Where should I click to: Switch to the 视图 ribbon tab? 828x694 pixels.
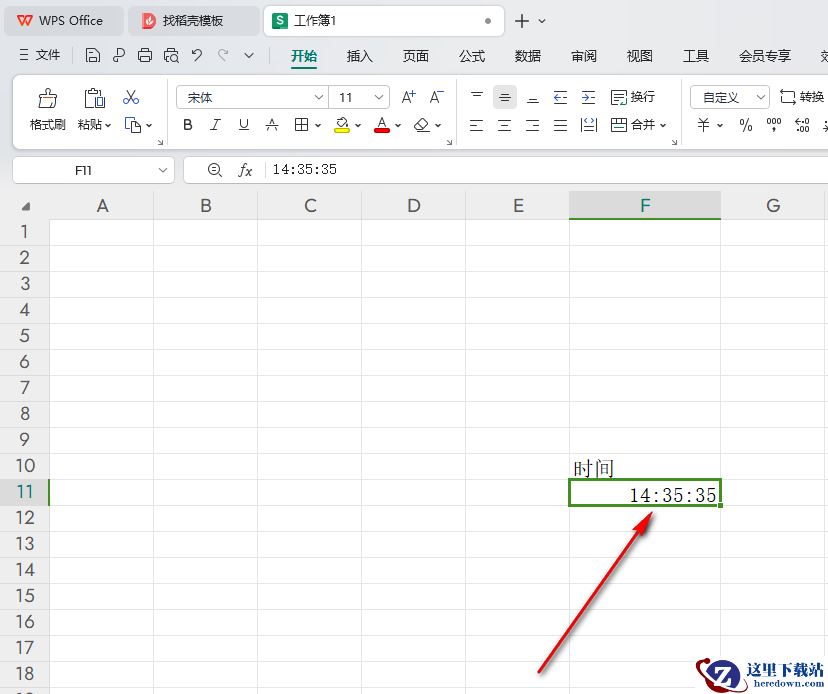pyautogui.click(x=639, y=56)
